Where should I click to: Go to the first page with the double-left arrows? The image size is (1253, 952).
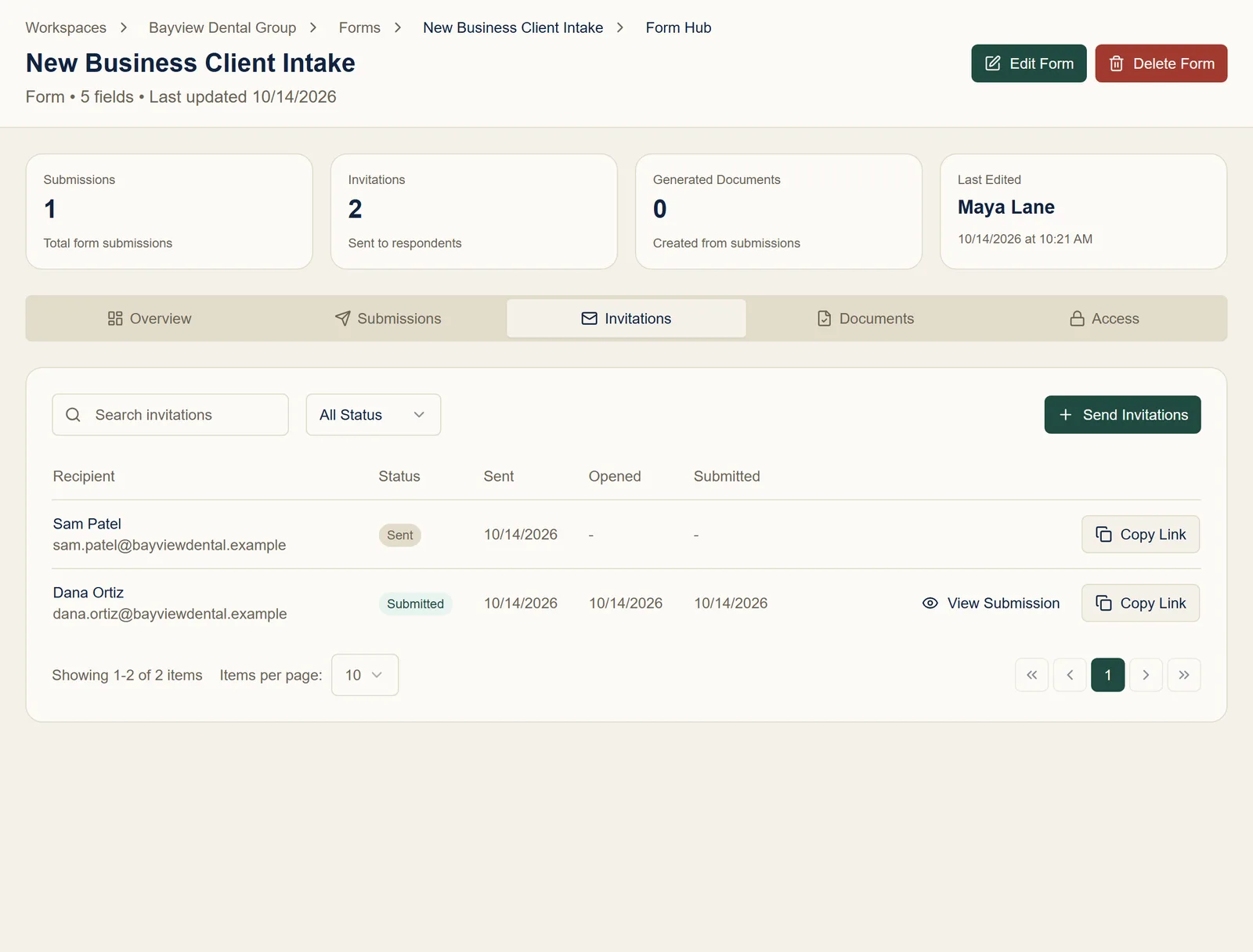pos(1031,675)
